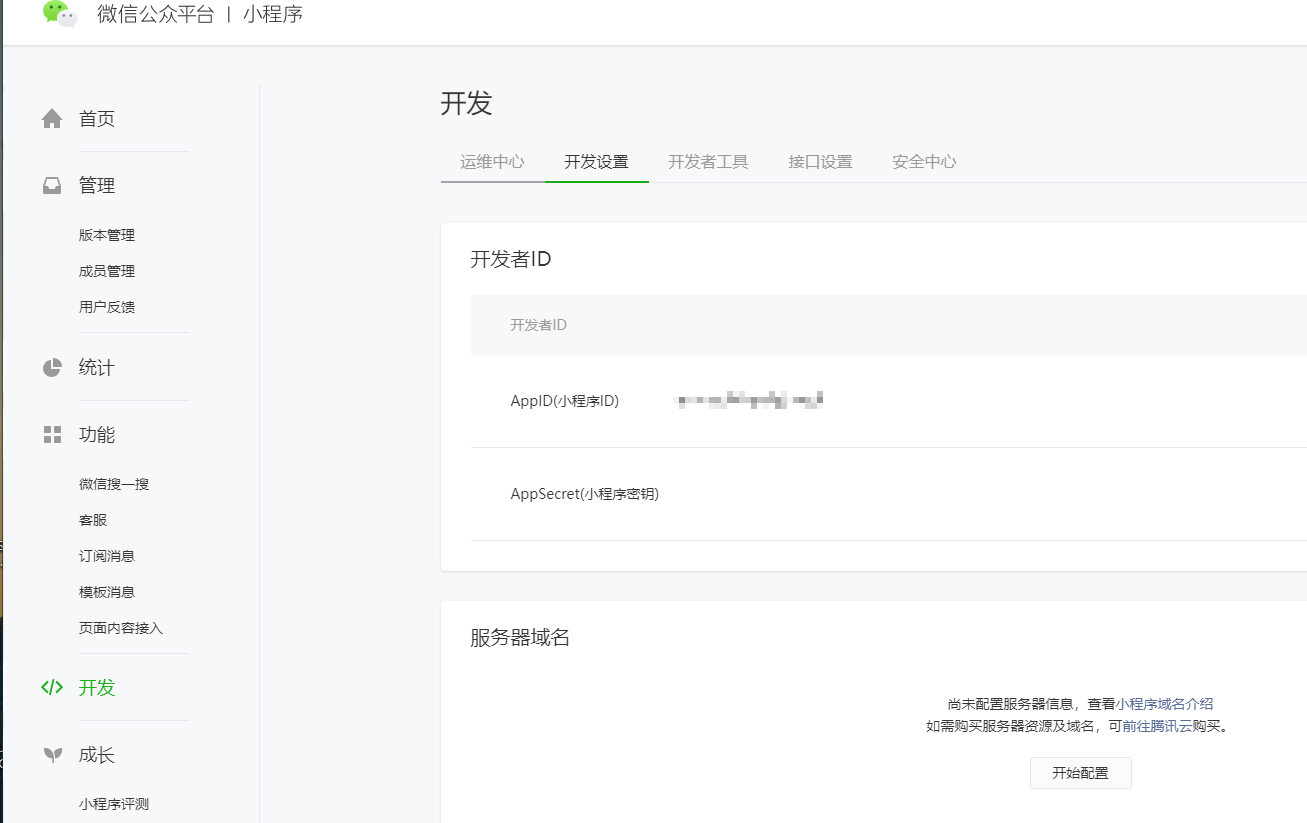Viewport: 1307px width, 823px height.
Task: Open 客服 in the sidebar
Action: tap(93, 520)
